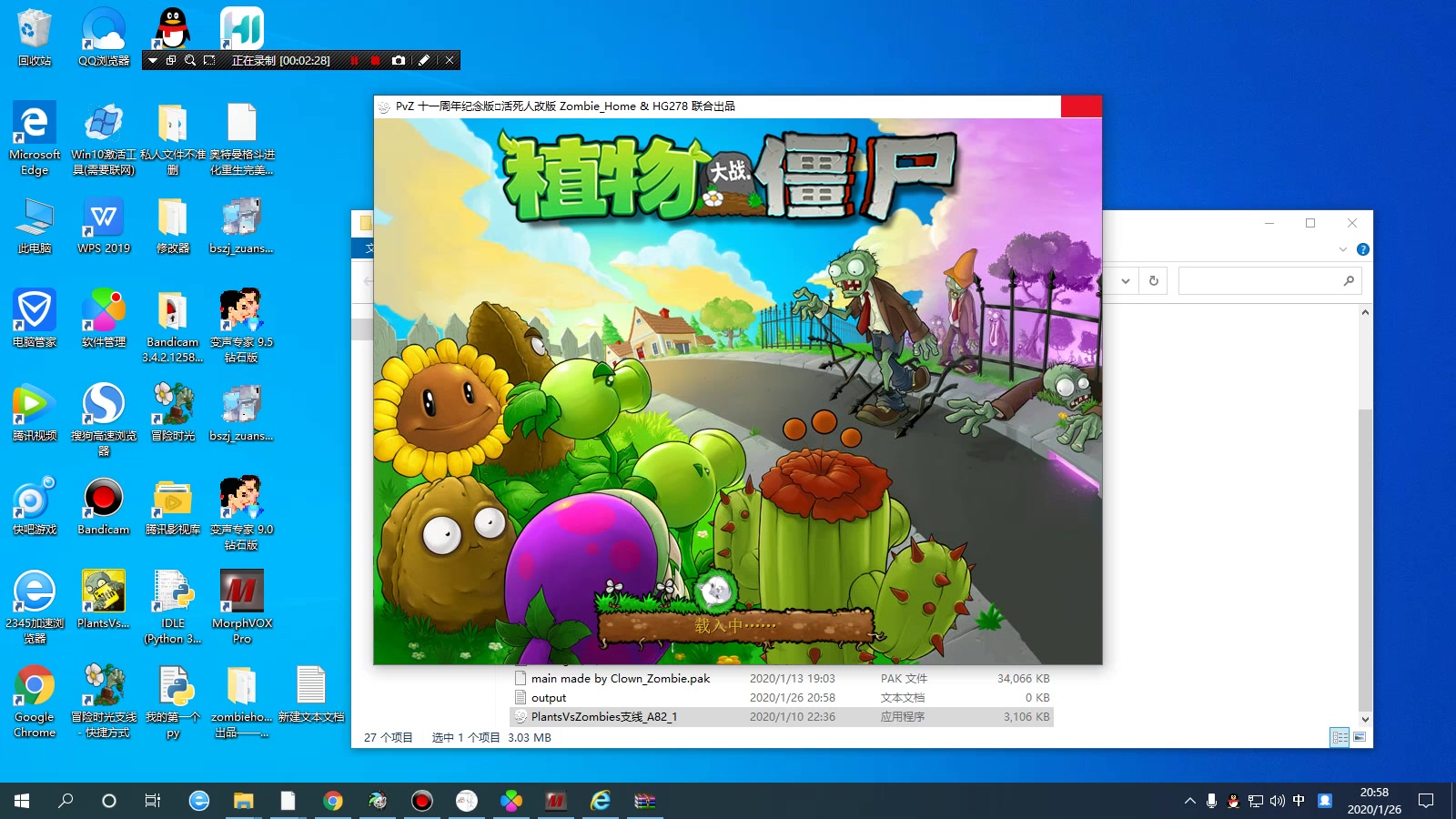Image resolution: width=1456 pixels, height=819 pixels.
Task: Switch Explorer to details view
Action: [x=1340, y=737]
